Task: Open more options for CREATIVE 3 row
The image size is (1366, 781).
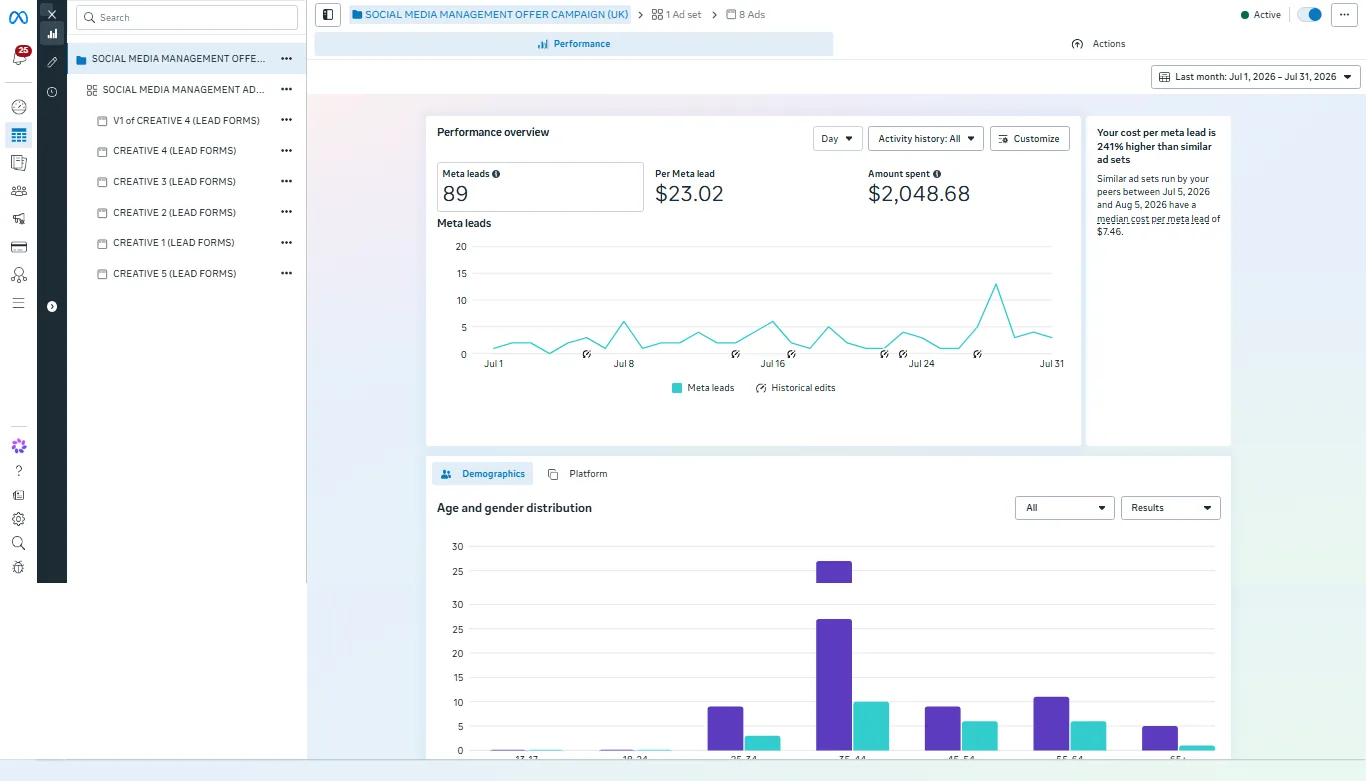Action: pos(287,181)
